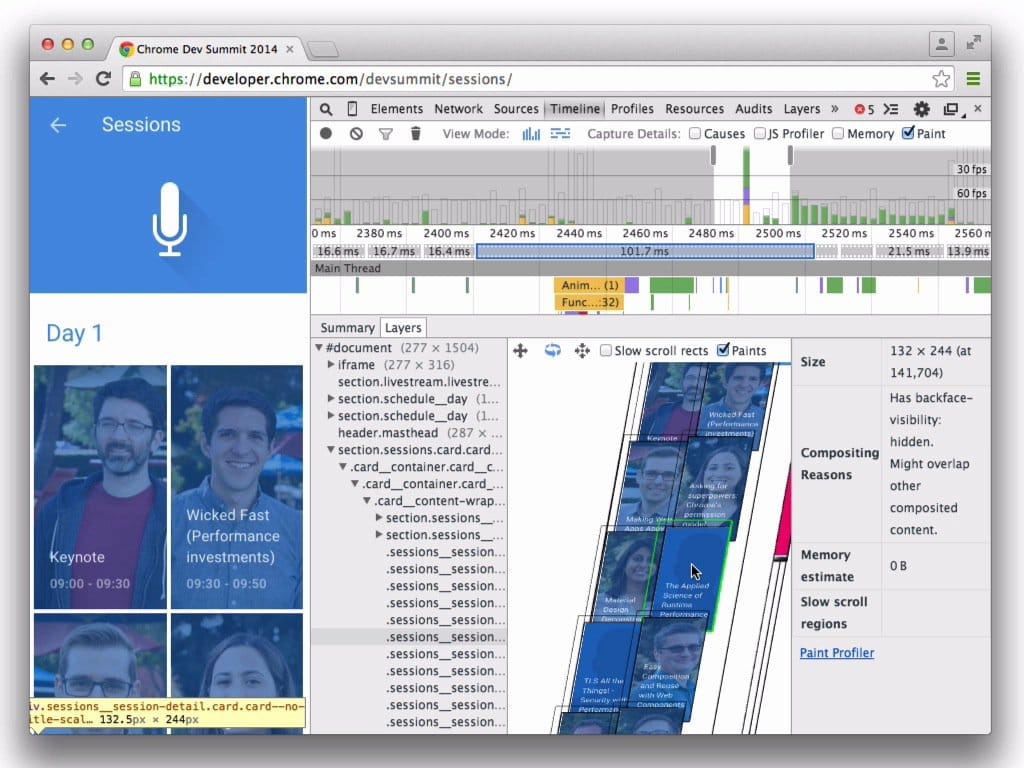Viewport: 1024px width, 768px height.
Task: Click the timeline record button
Action: click(324, 133)
